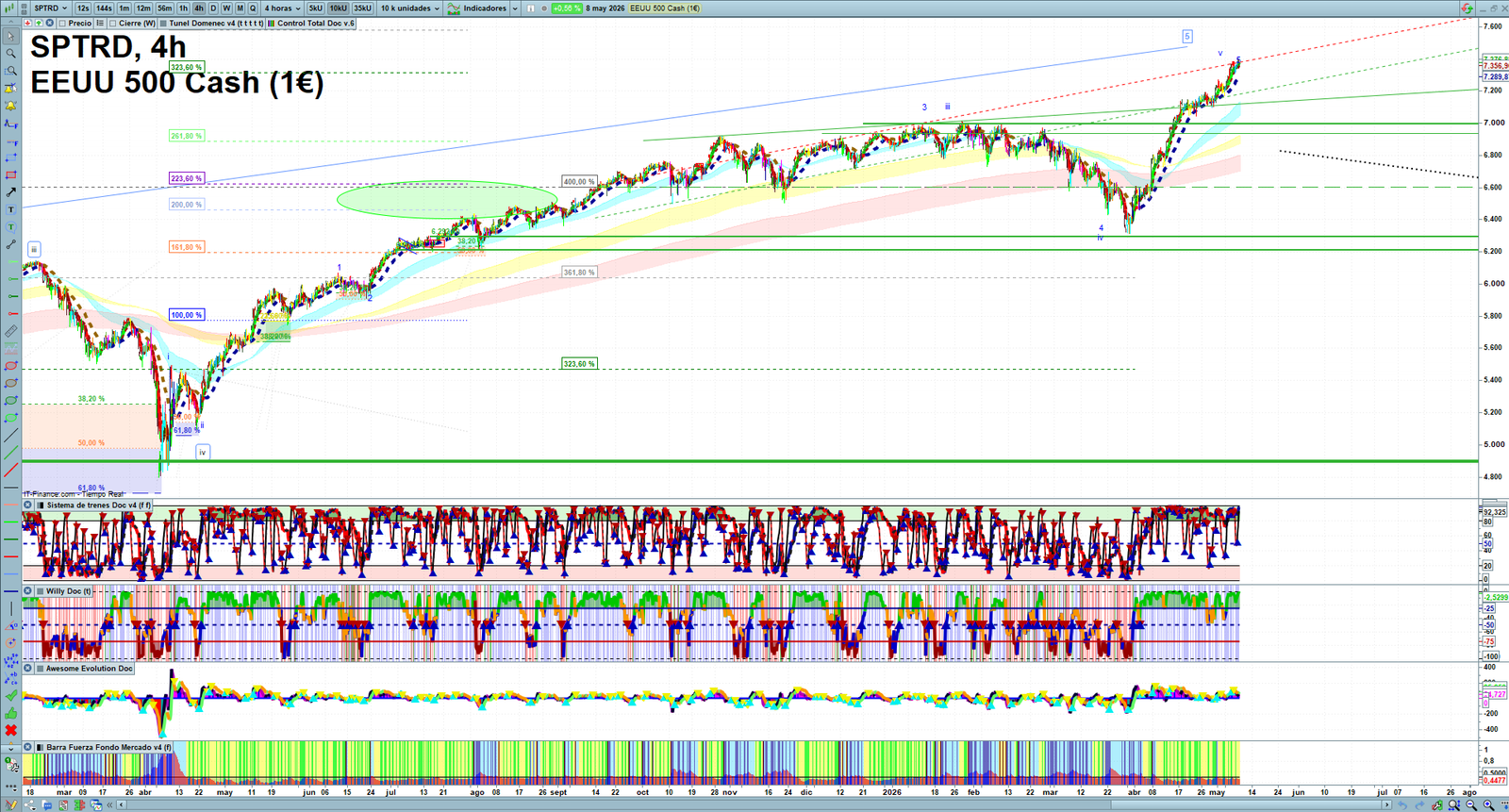Image resolution: width=1509 pixels, height=812 pixels.
Task: Open the 4 horas timeframe dropdown
Action: pyautogui.click(x=282, y=8)
